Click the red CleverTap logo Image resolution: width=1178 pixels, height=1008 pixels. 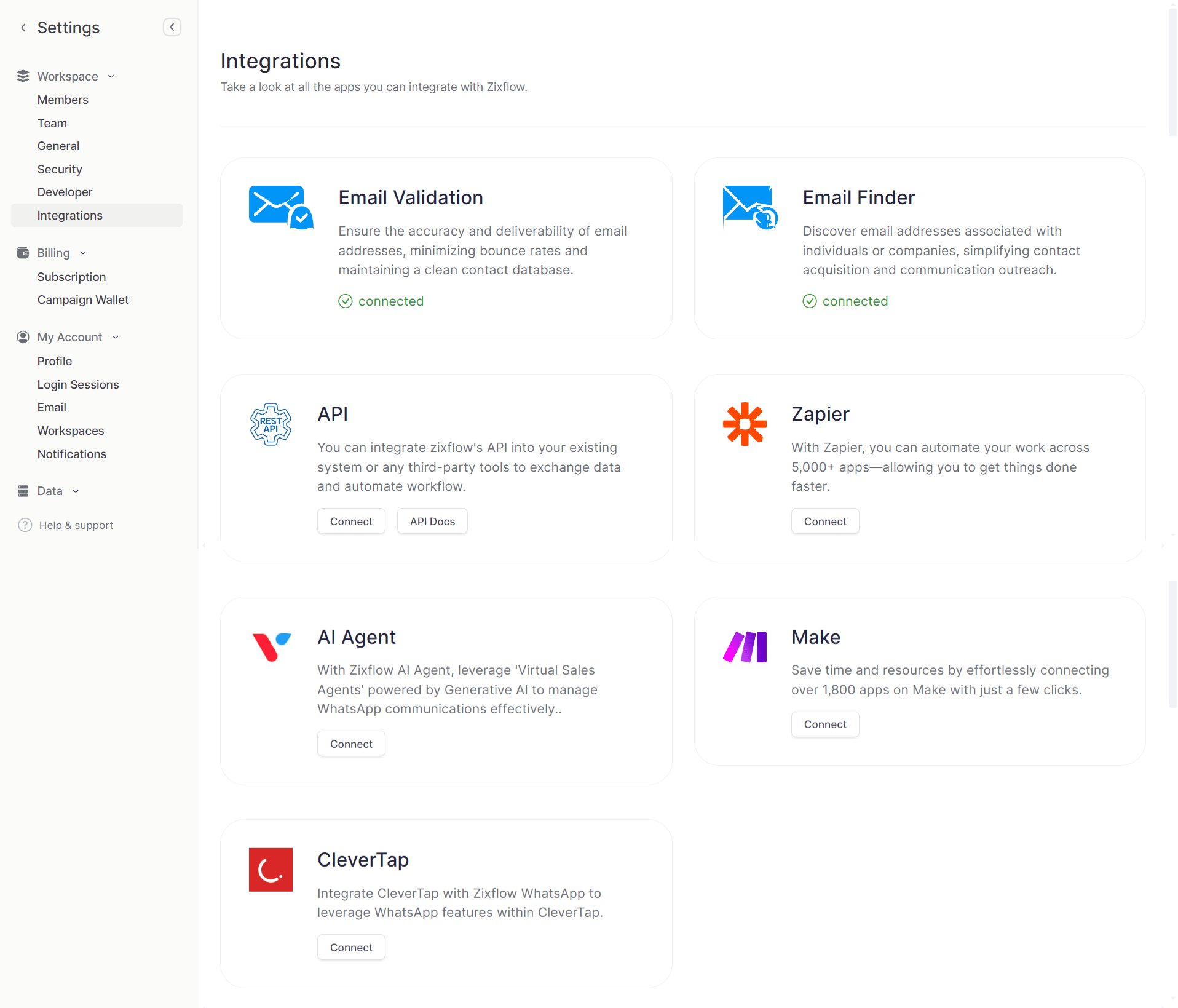click(271, 869)
